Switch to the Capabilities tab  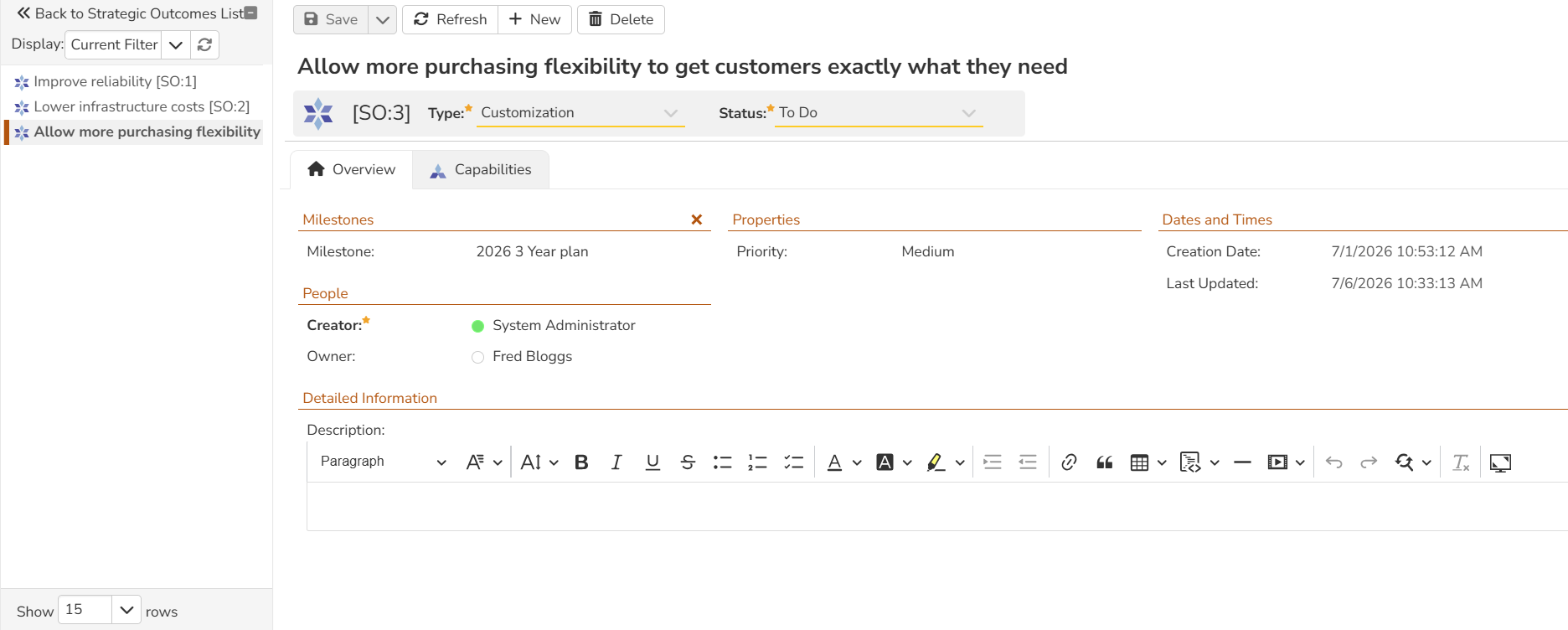pyautogui.click(x=481, y=170)
